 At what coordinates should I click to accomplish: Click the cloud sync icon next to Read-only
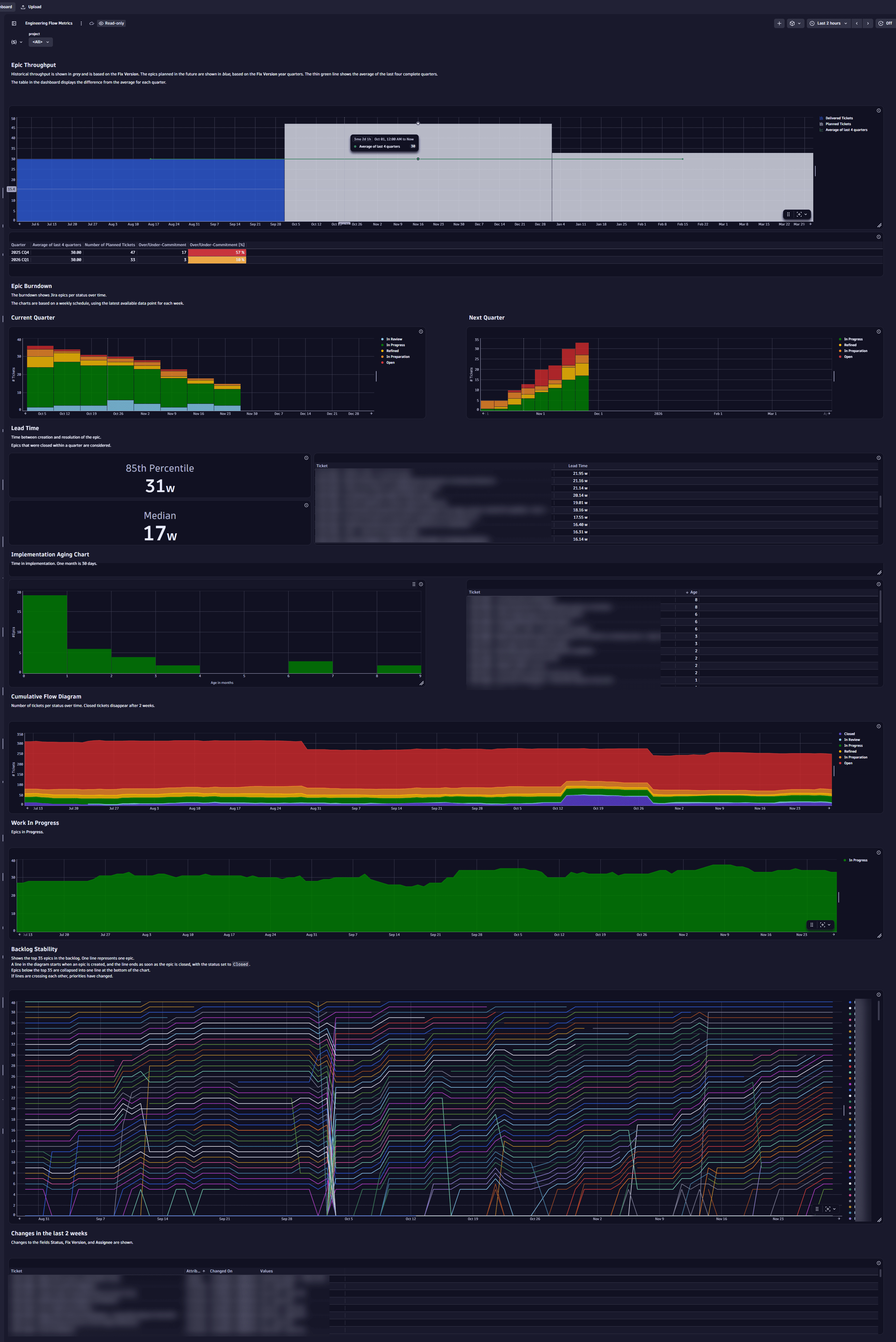(92, 23)
